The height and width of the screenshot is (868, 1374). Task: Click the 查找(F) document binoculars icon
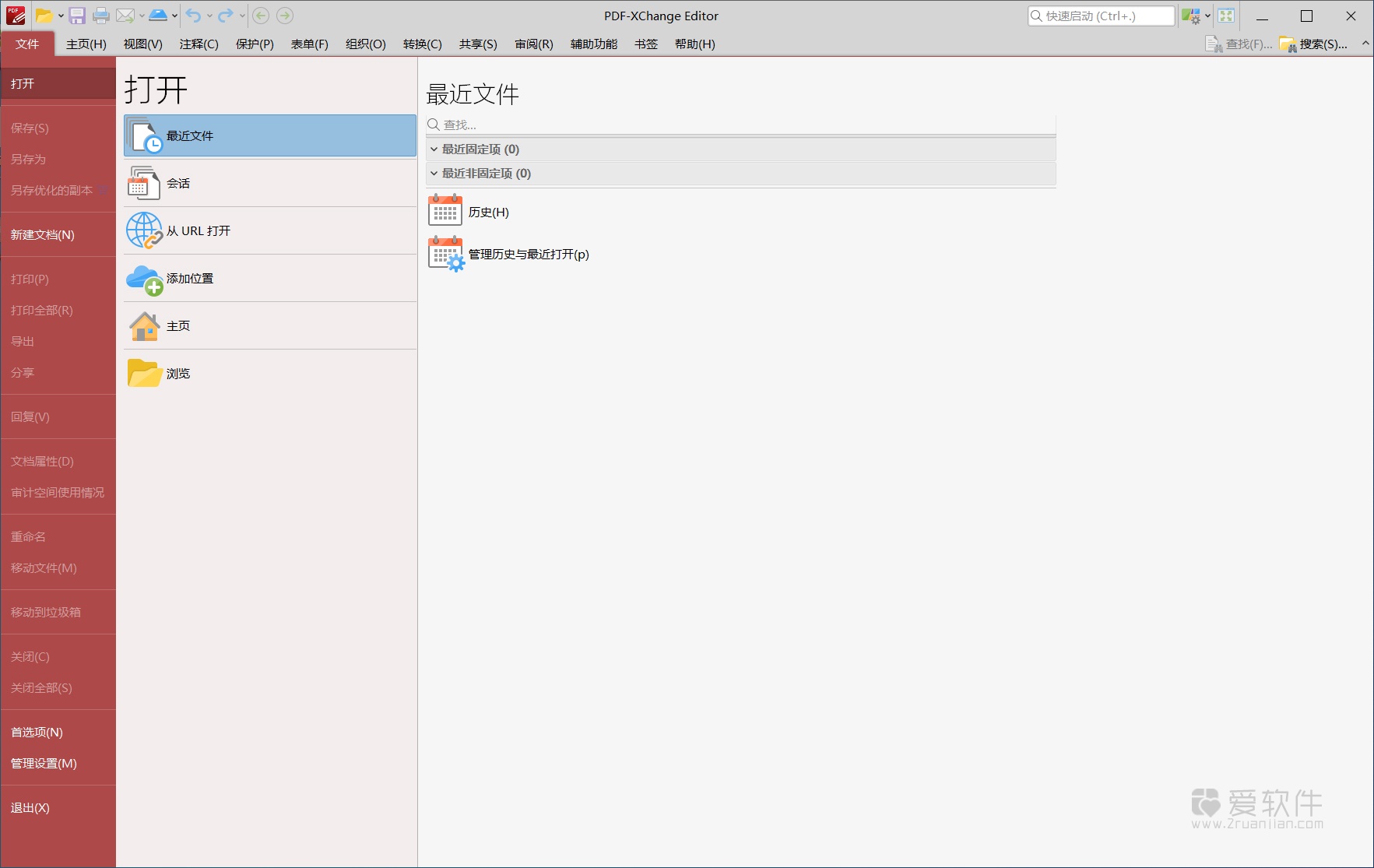[x=1214, y=44]
